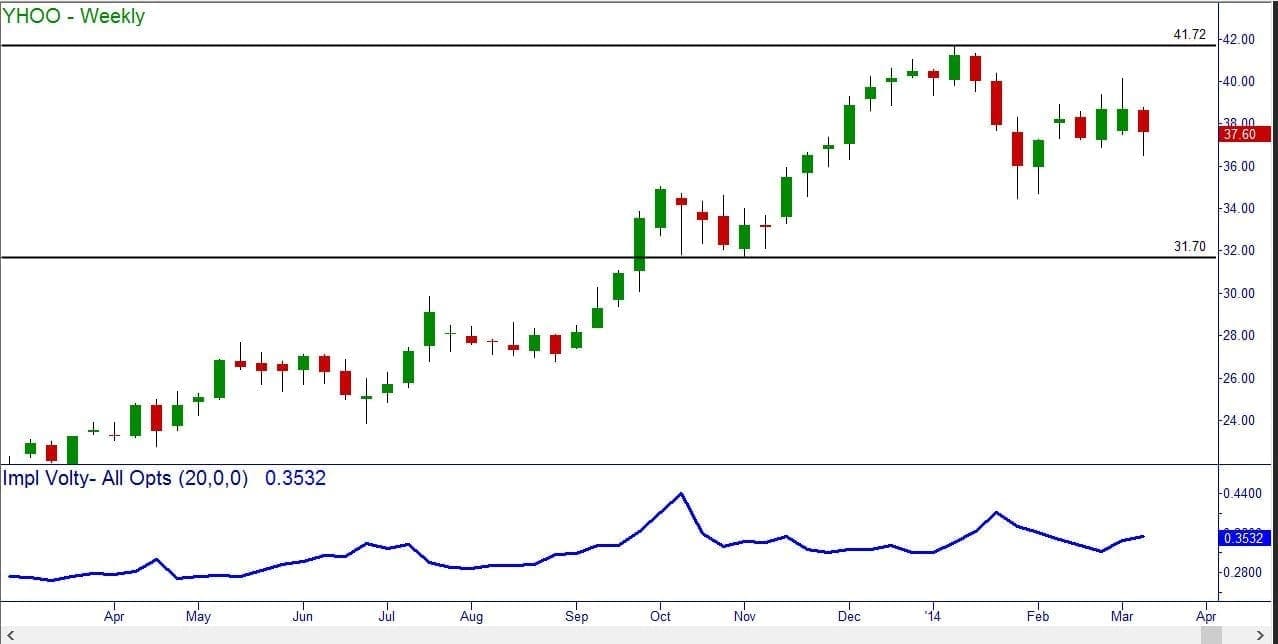The height and width of the screenshot is (644, 1278).
Task: Click the implied volatility peak near October
Action: click(x=681, y=493)
